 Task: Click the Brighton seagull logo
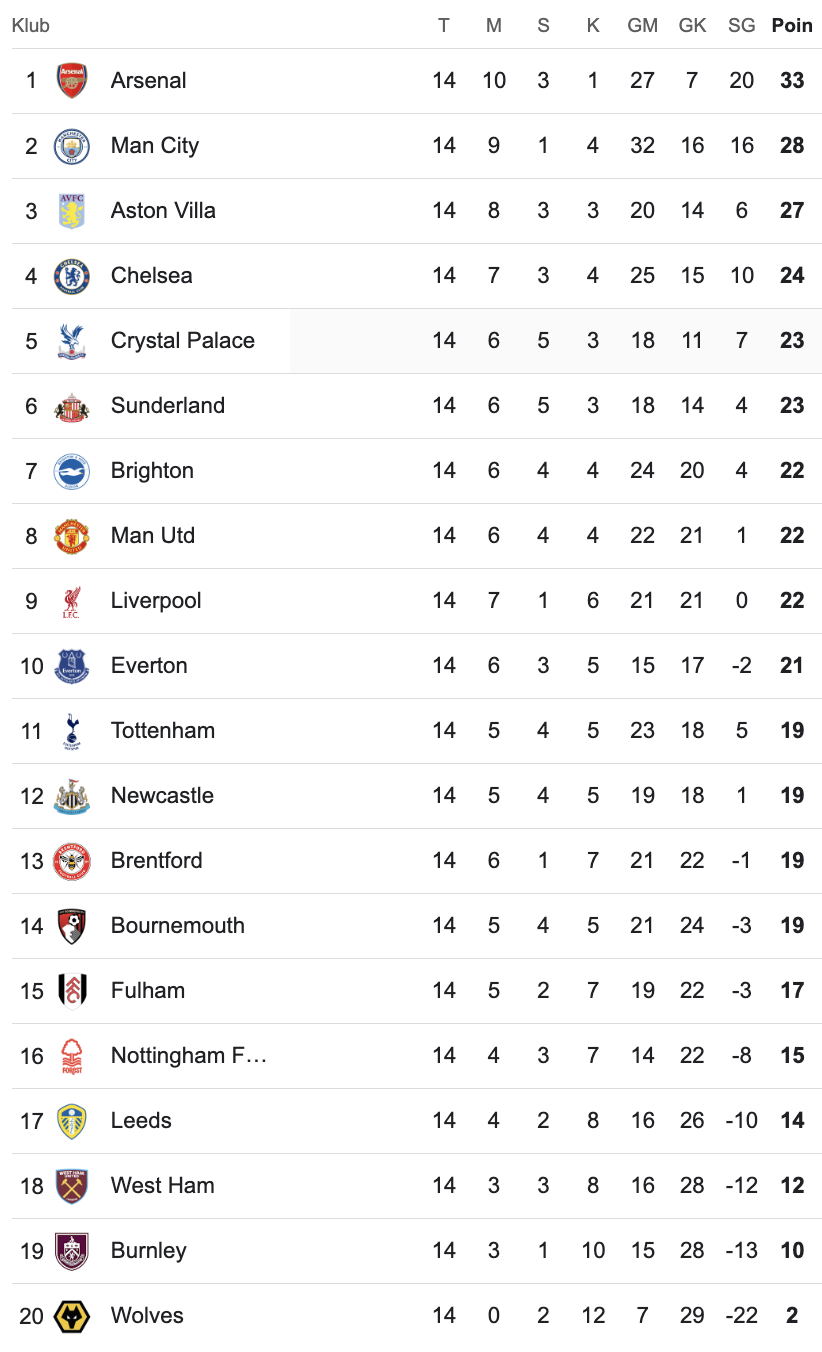pos(72,471)
